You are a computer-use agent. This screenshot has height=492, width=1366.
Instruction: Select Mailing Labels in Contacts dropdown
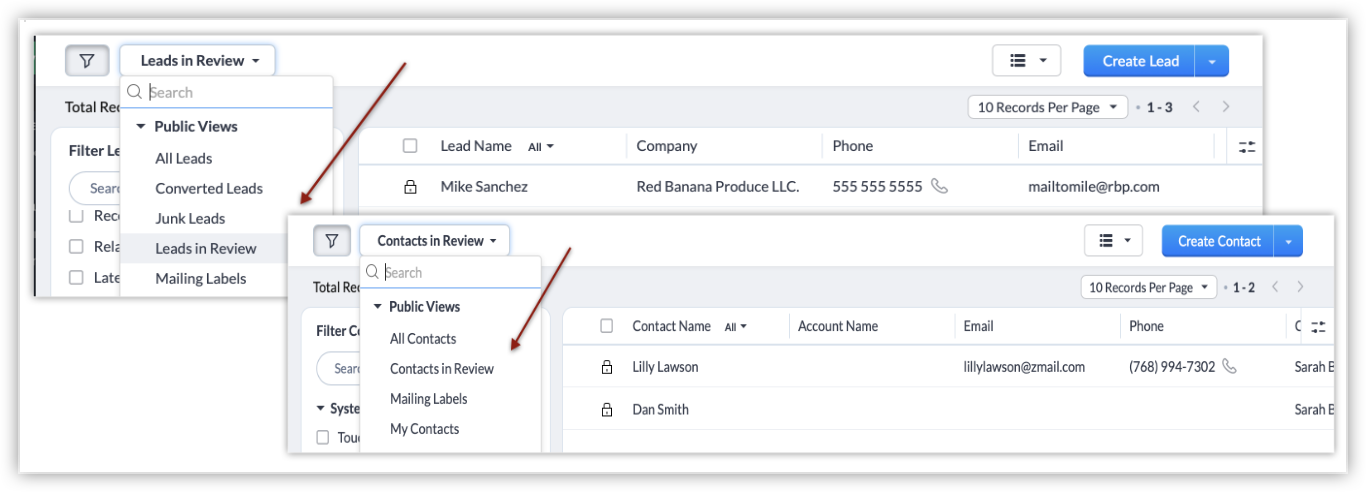(x=429, y=398)
